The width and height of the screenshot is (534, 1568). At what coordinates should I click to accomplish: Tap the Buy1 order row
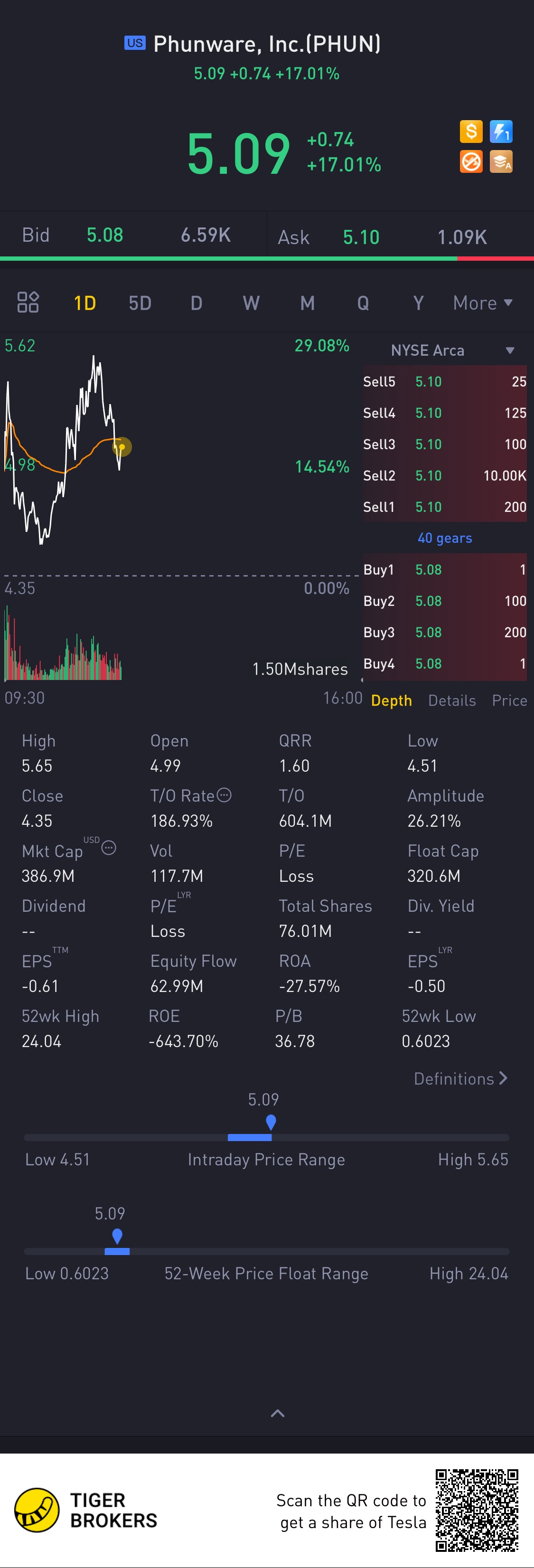tap(445, 570)
